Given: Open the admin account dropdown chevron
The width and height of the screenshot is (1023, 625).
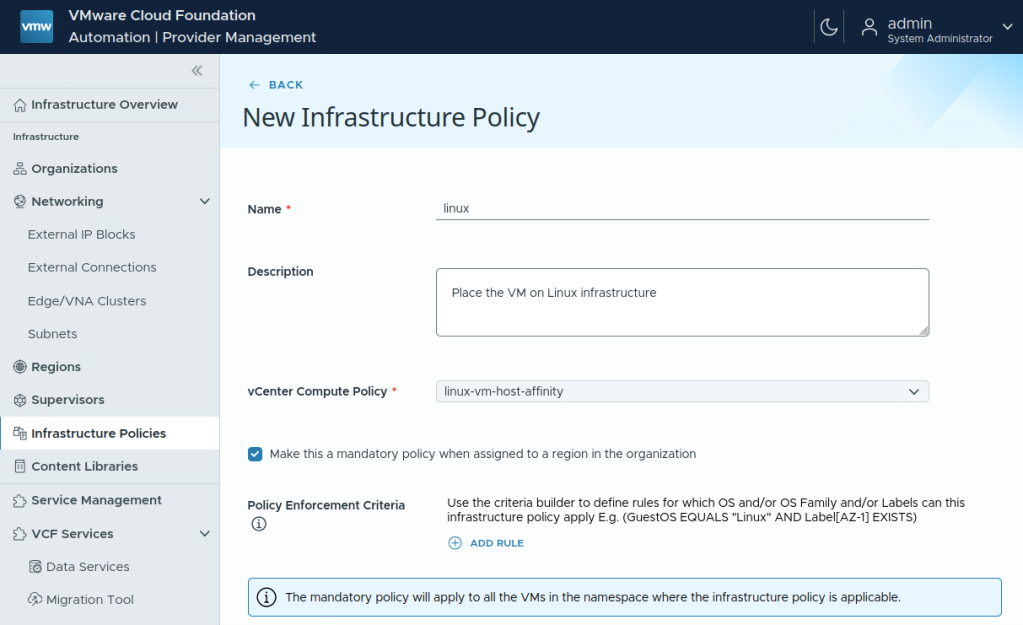Looking at the screenshot, I should (x=1007, y=27).
